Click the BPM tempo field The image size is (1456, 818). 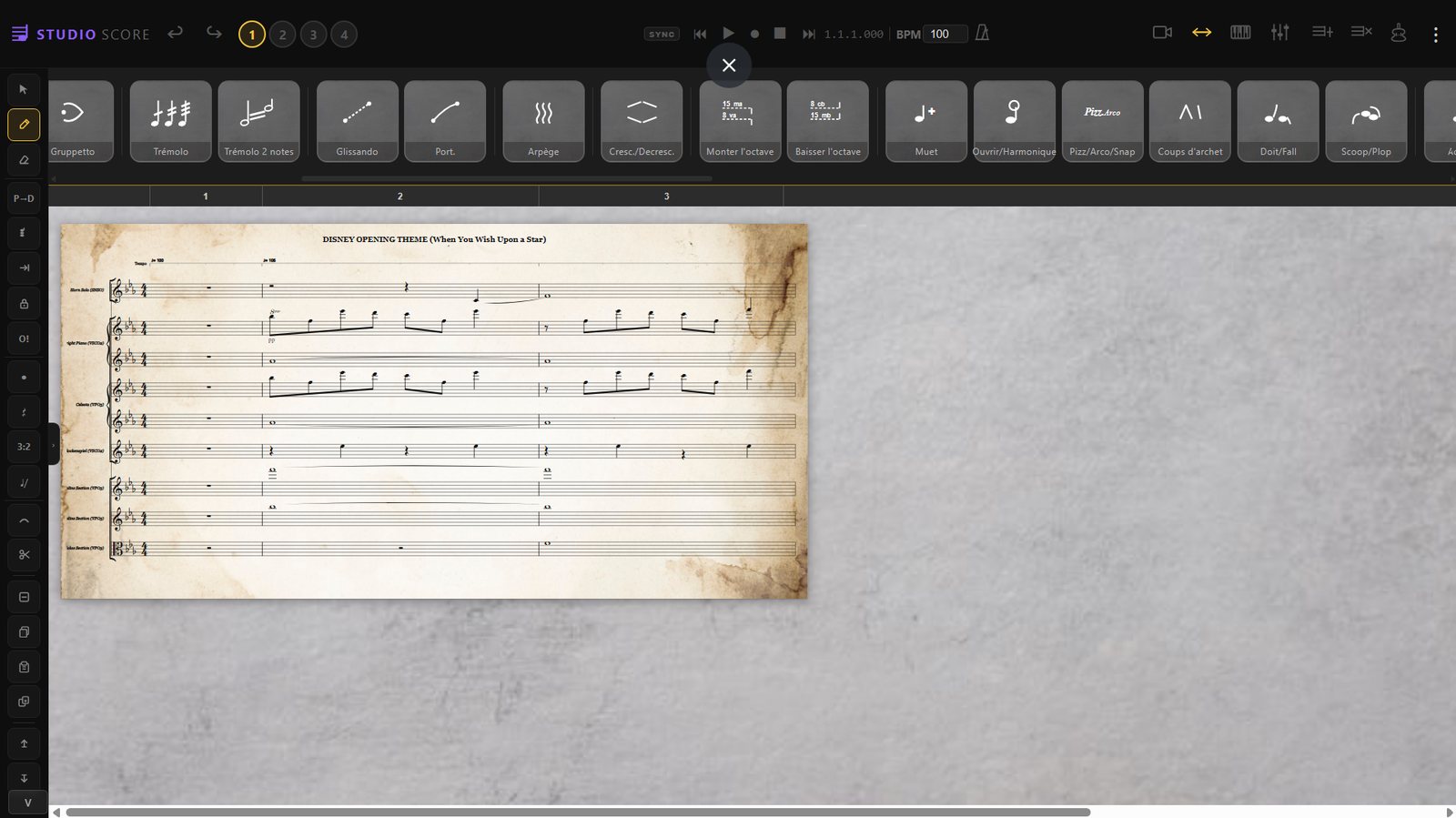(x=945, y=34)
